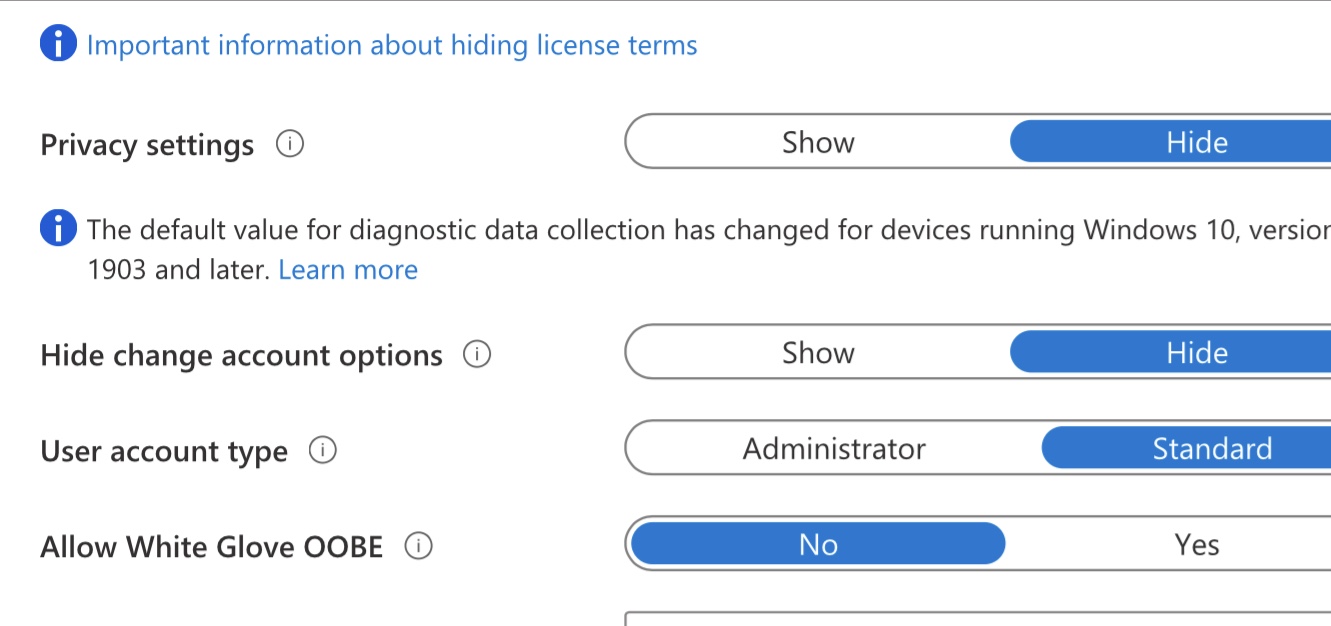Screen dimensions: 1331x626
Task: Open important information about hiding license terms
Action: (x=392, y=44)
